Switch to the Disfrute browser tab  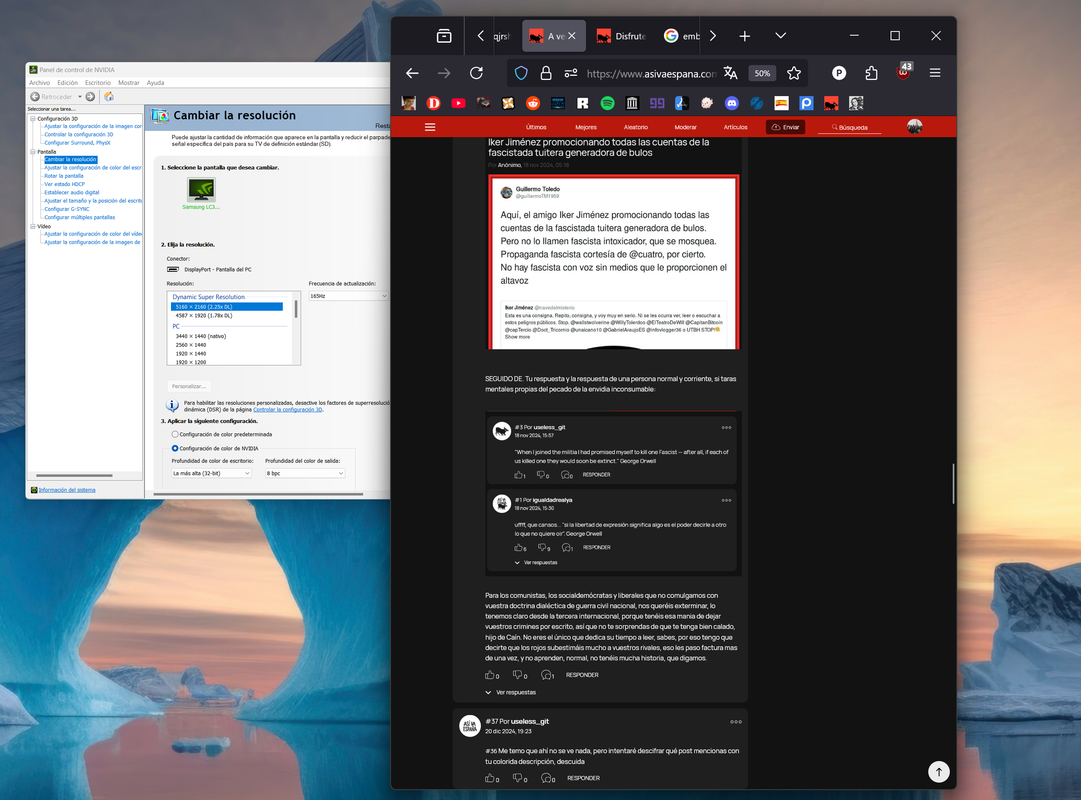coord(621,36)
